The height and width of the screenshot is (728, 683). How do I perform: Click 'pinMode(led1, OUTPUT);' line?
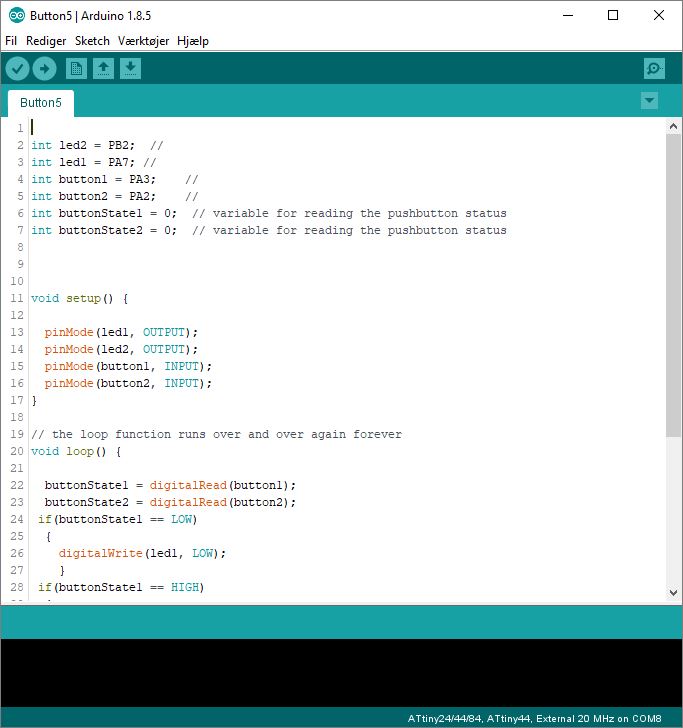pos(121,332)
